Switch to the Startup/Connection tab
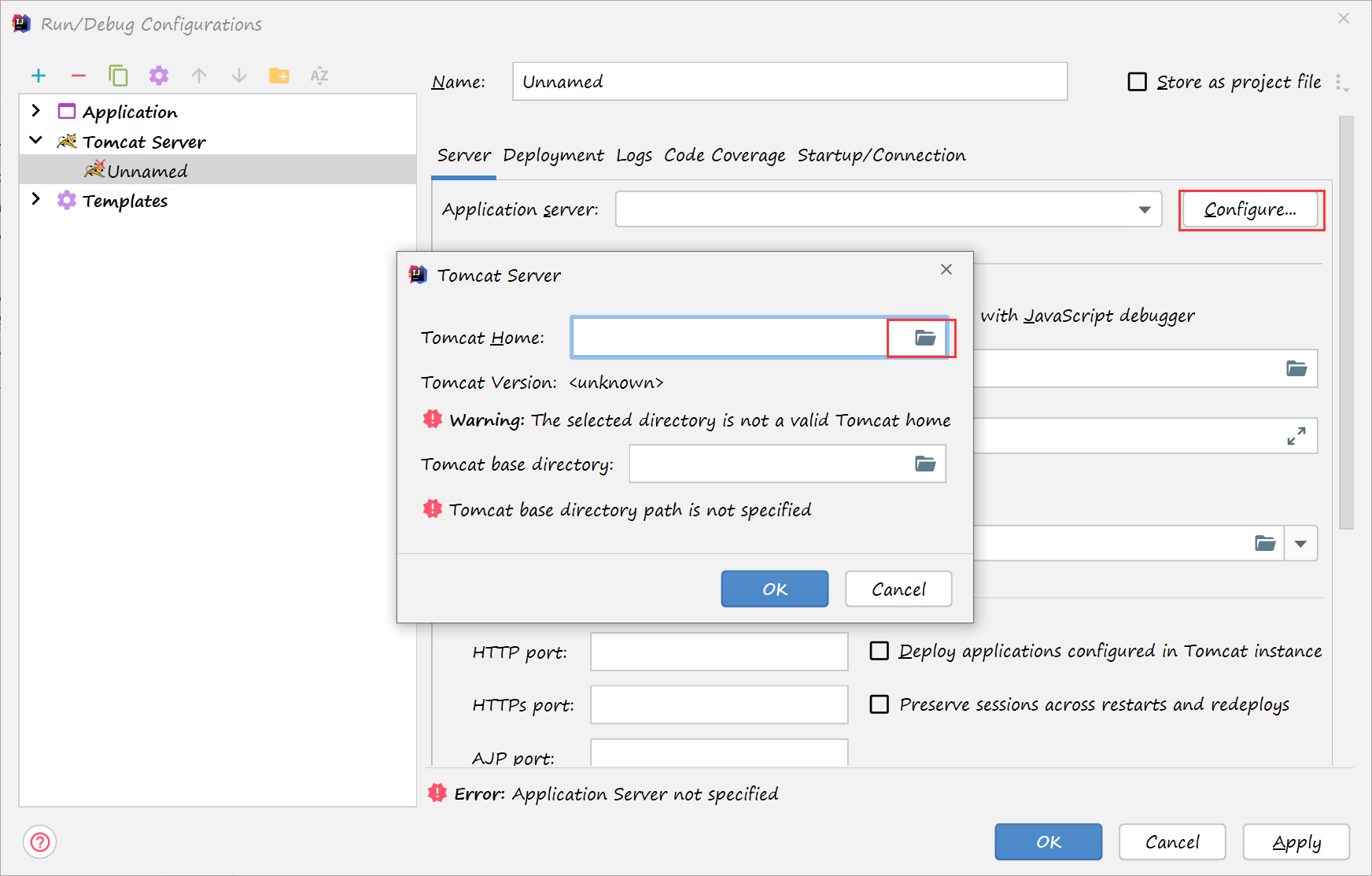This screenshot has width=1372, height=876. click(882, 156)
